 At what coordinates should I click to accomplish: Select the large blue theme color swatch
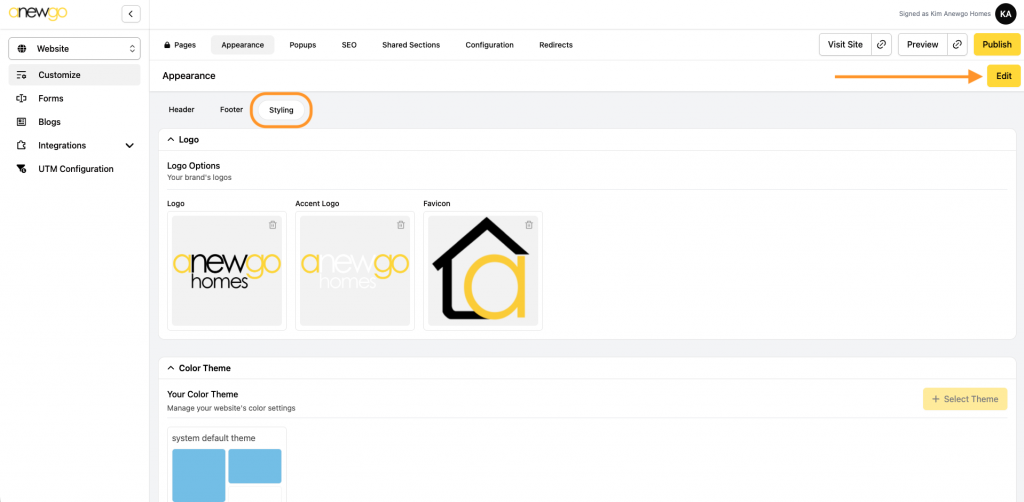(198, 475)
